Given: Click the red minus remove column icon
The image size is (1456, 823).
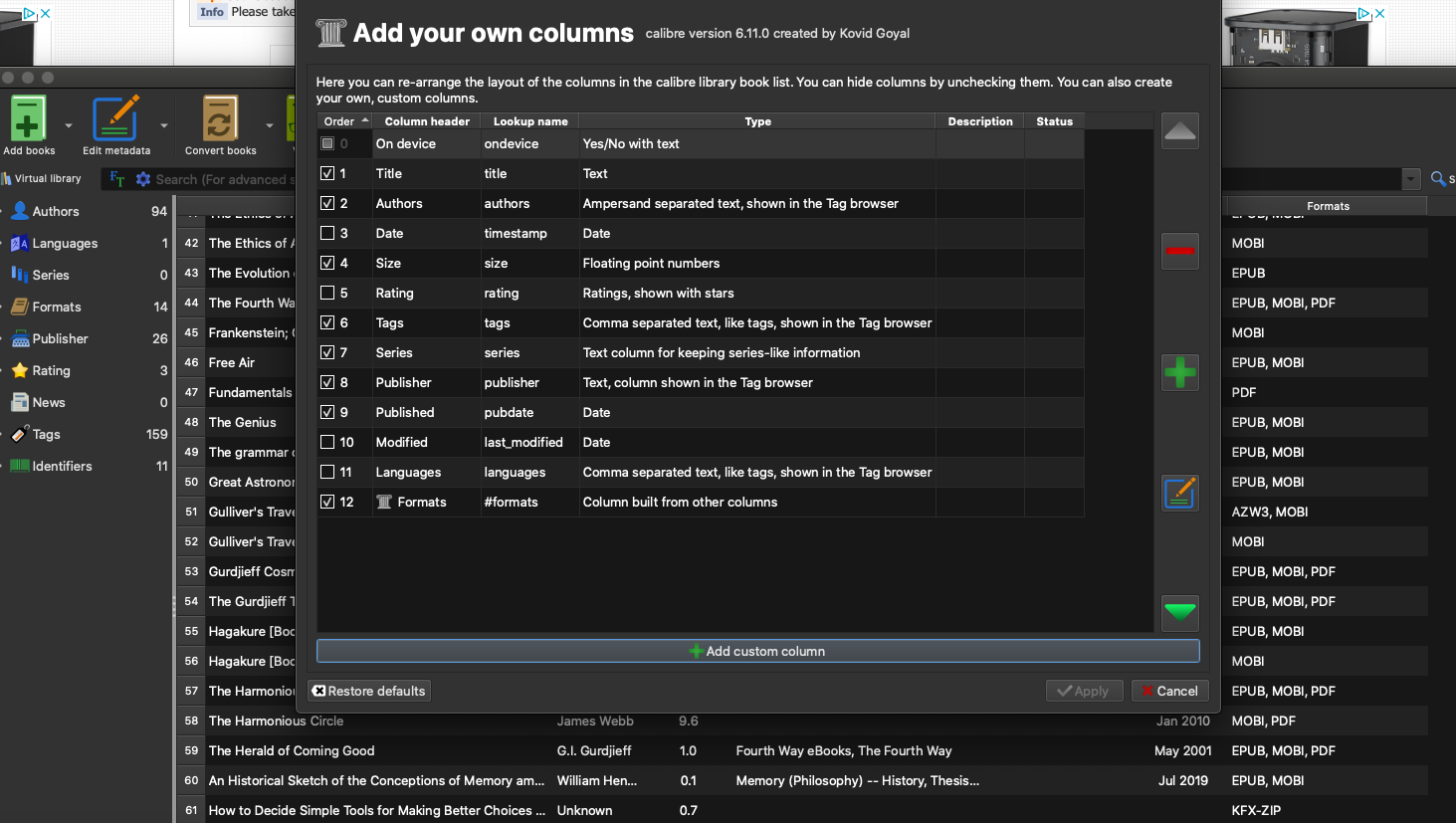Looking at the screenshot, I should coord(1179,251).
